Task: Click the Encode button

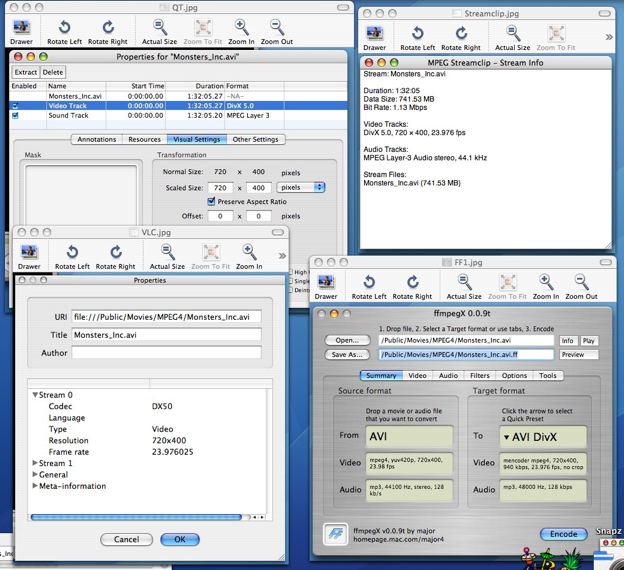Action: pyautogui.click(x=564, y=534)
